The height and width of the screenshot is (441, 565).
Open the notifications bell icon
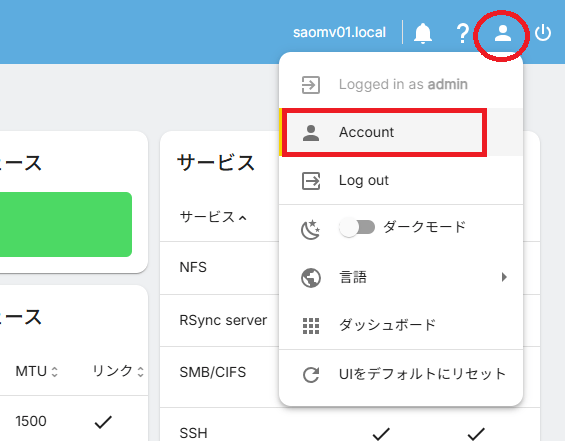(423, 33)
